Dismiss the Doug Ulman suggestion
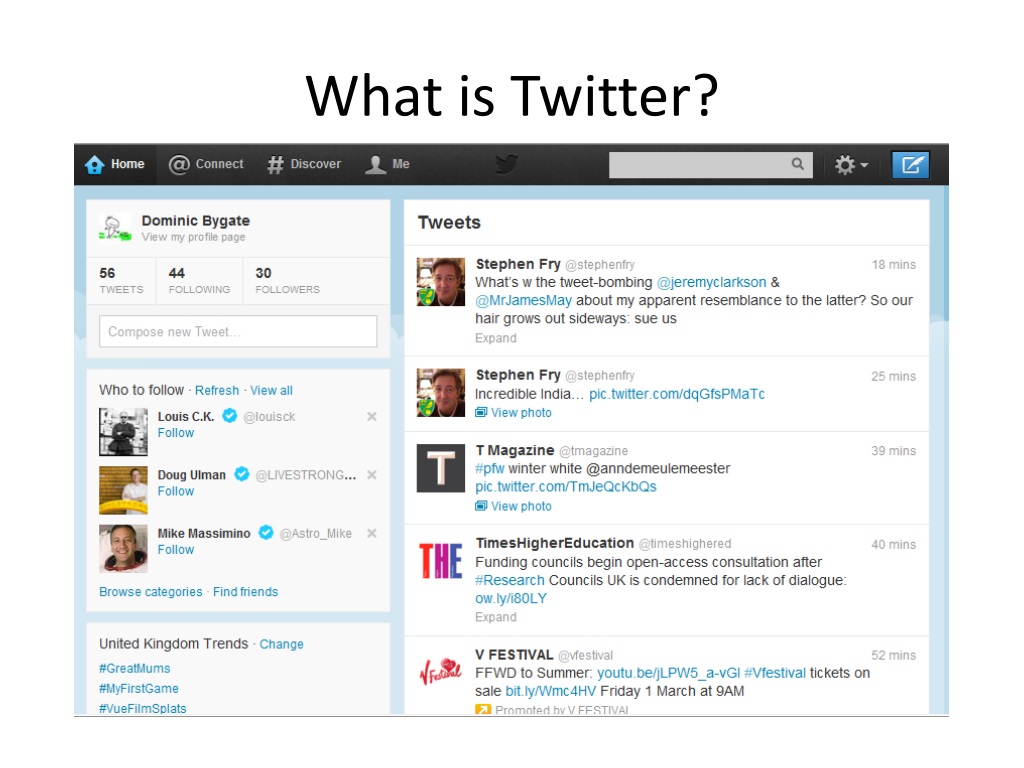 point(372,475)
